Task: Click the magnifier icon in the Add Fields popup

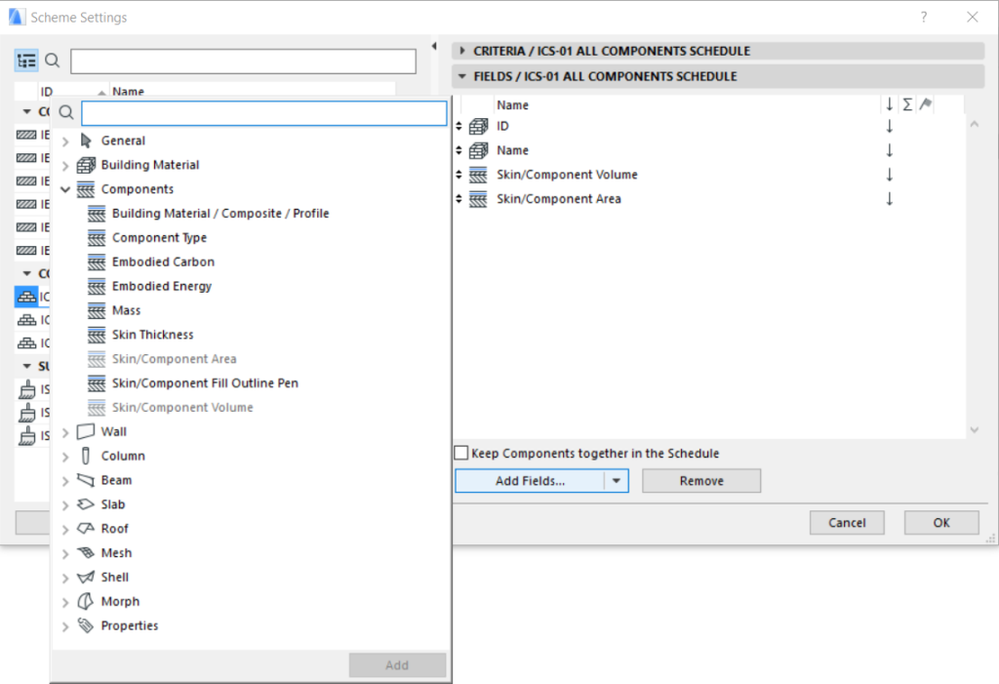Action: [66, 113]
